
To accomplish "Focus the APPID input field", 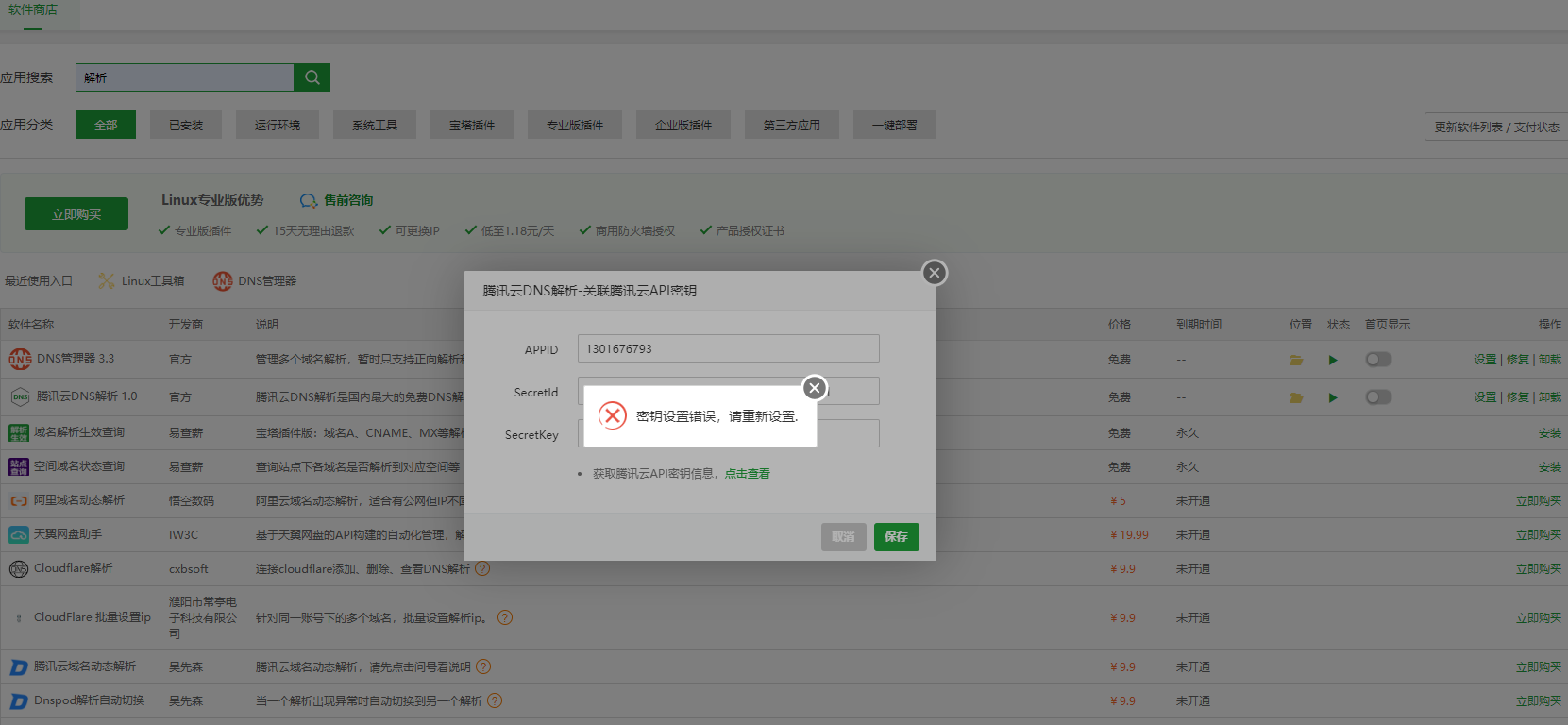I will tap(729, 348).
